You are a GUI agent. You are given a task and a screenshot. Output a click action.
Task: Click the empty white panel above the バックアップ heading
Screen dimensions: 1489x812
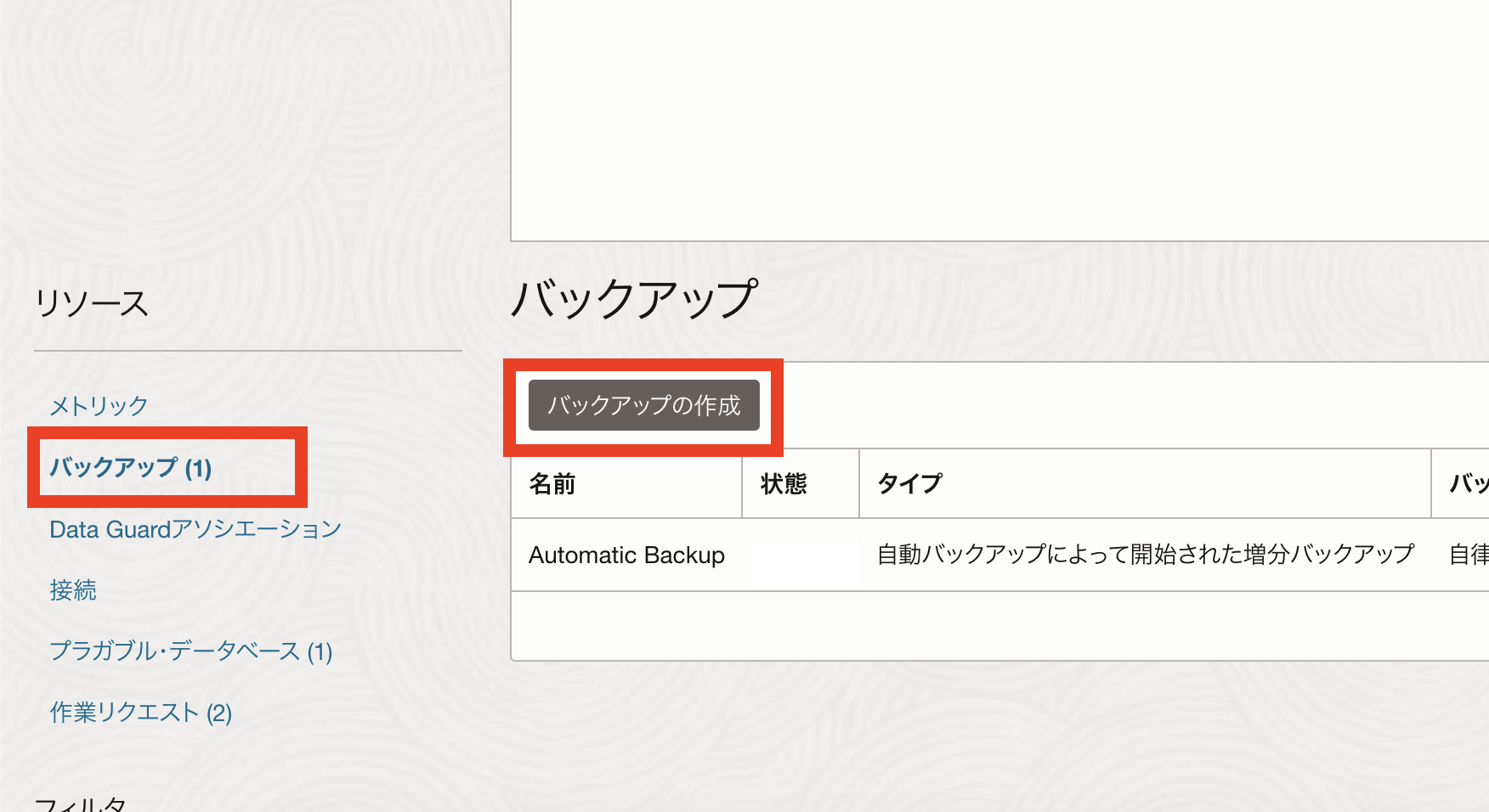click(999, 119)
